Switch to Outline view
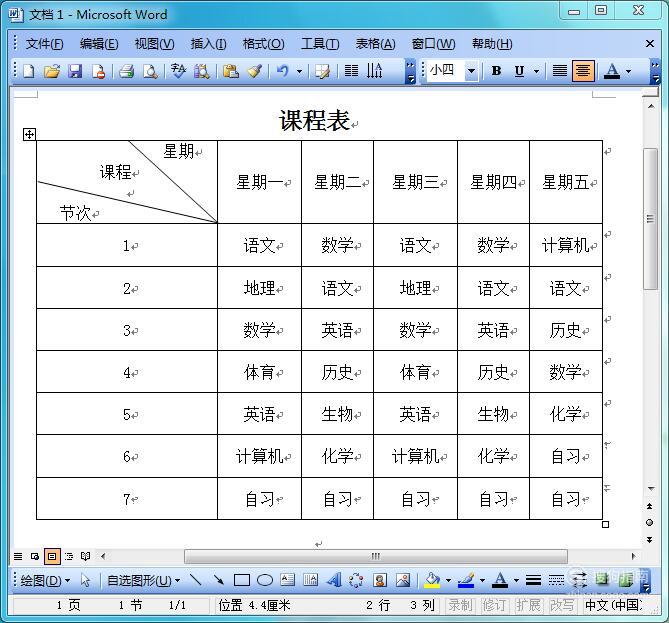 (69, 556)
